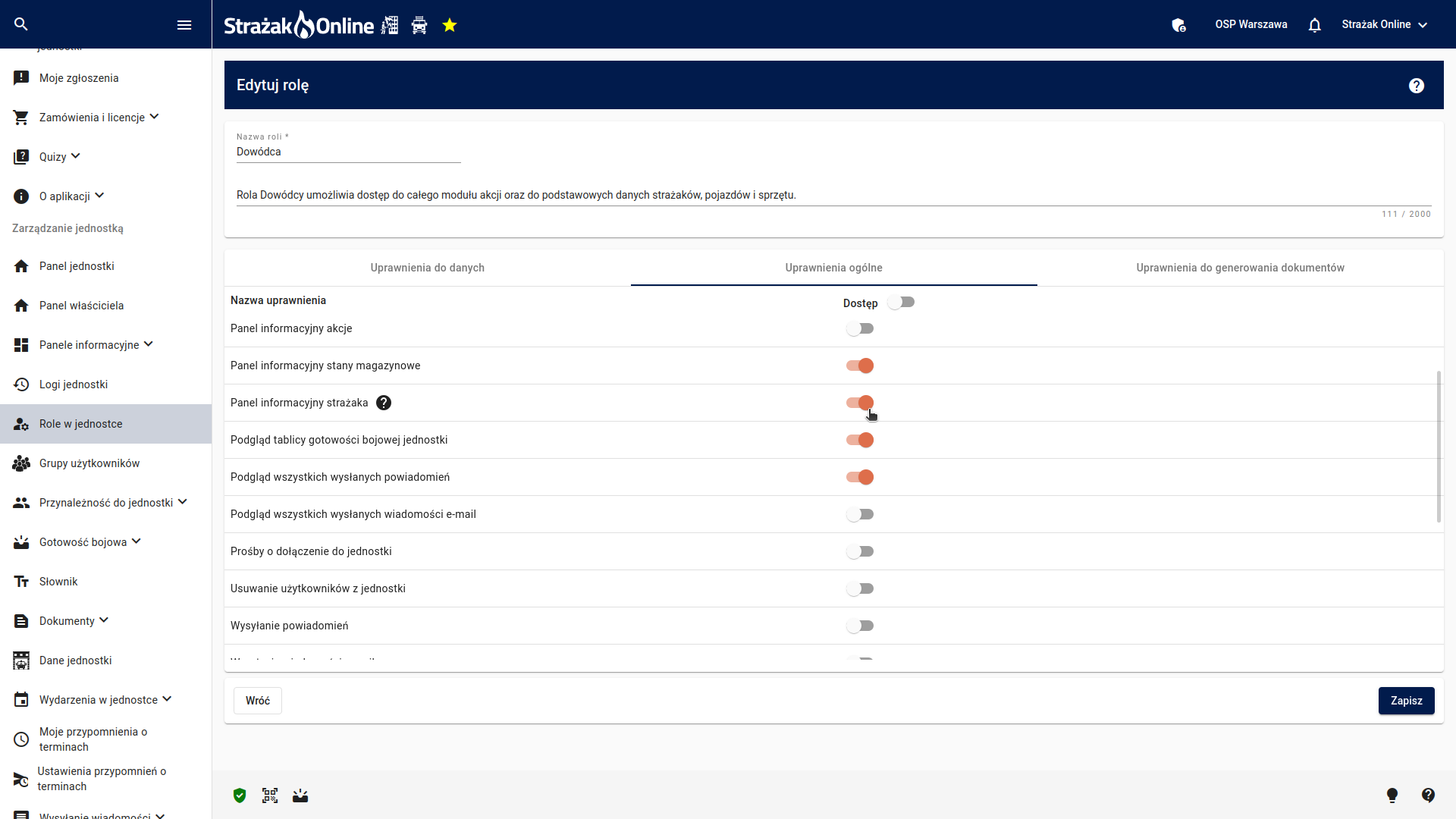Expand Quizy submenu
Screen dimensions: 1456x819
click(76, 156)
